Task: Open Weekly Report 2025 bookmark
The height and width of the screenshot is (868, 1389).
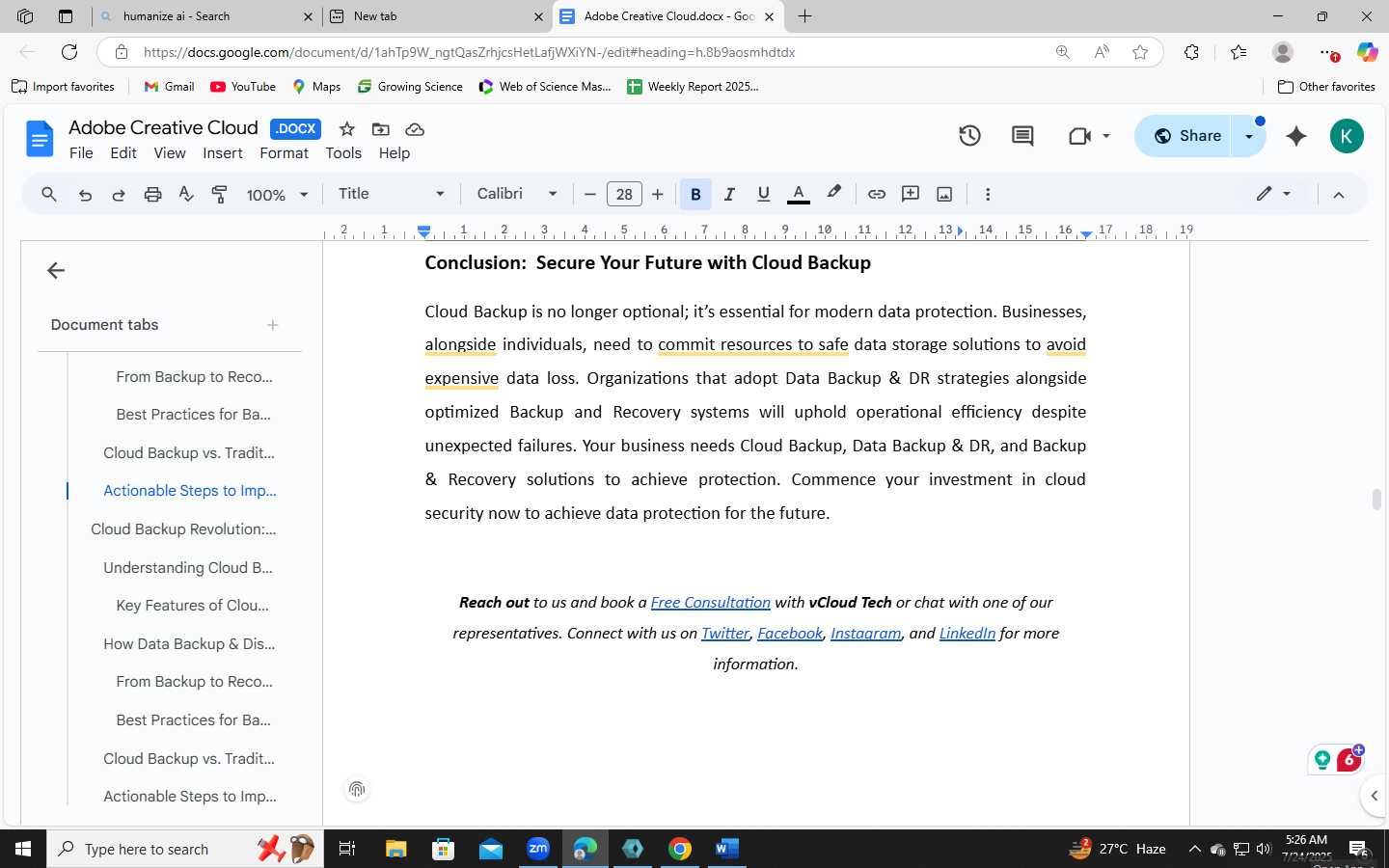Action: (693, 87)
